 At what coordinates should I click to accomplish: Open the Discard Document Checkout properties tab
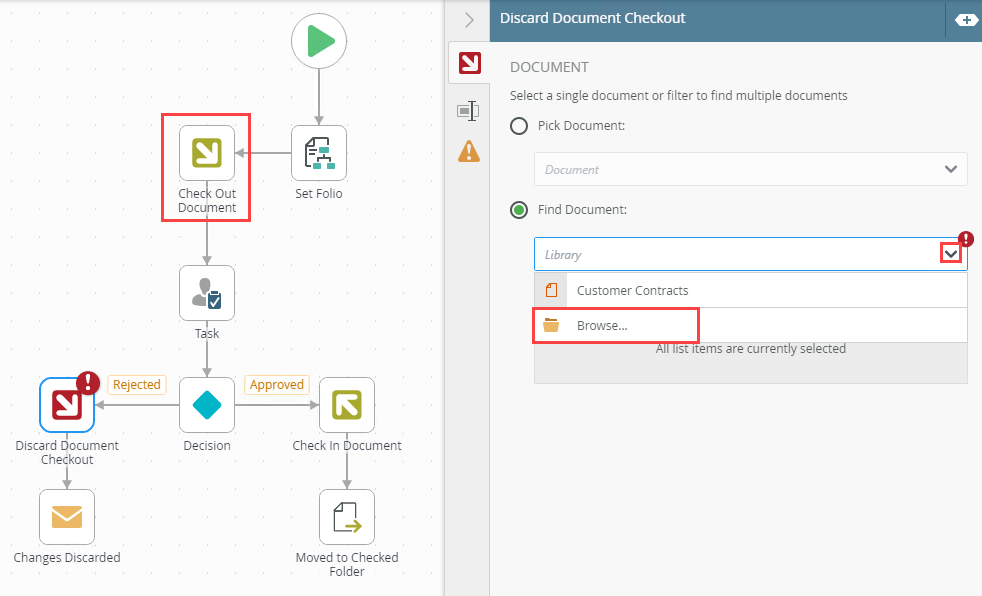468,65
